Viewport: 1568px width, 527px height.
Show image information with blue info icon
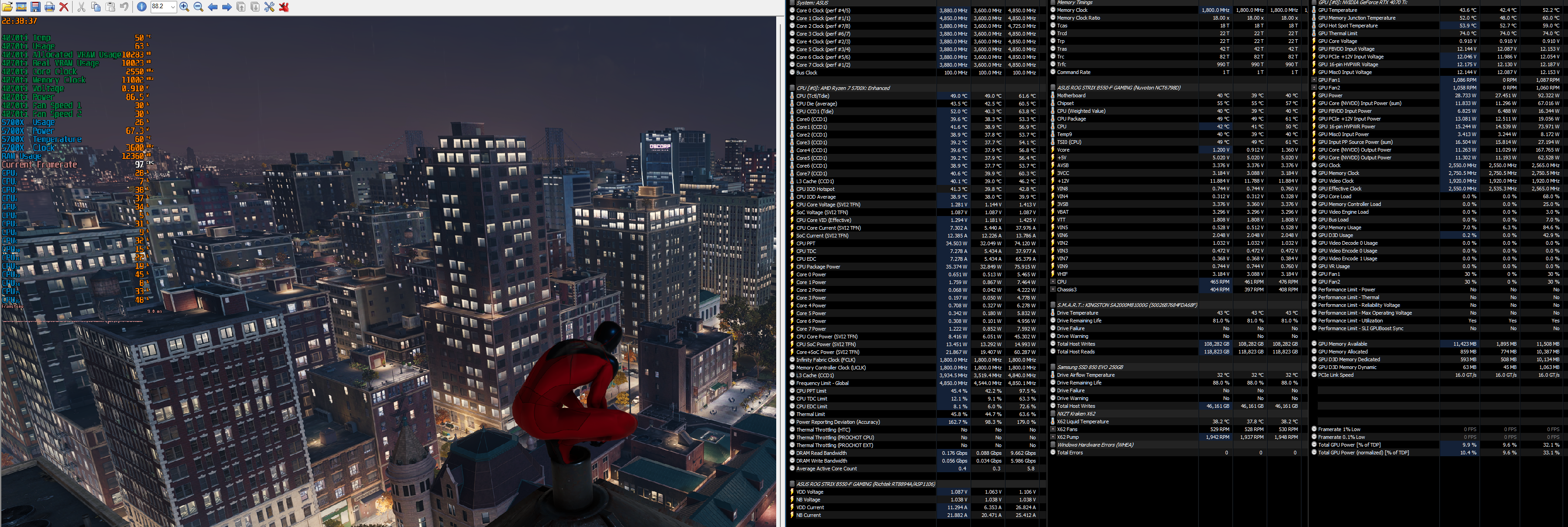(x=141, y=7)
